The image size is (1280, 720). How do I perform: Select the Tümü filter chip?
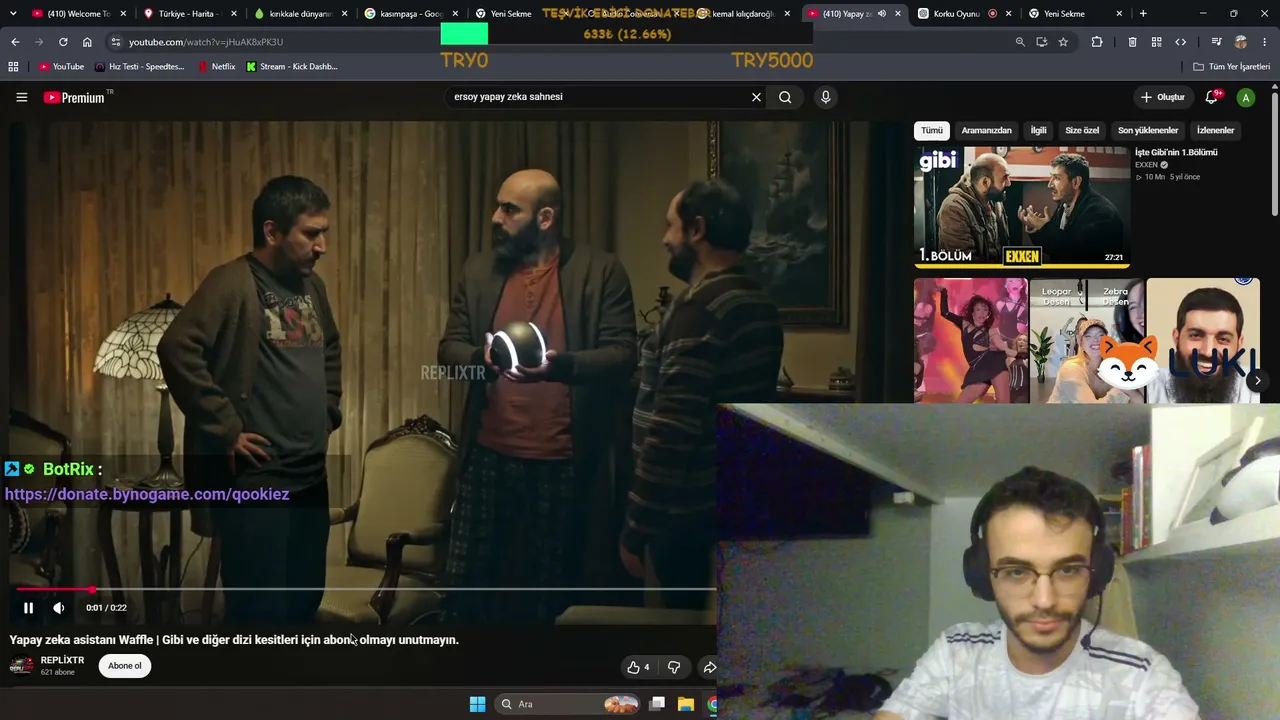coord(932,130)
